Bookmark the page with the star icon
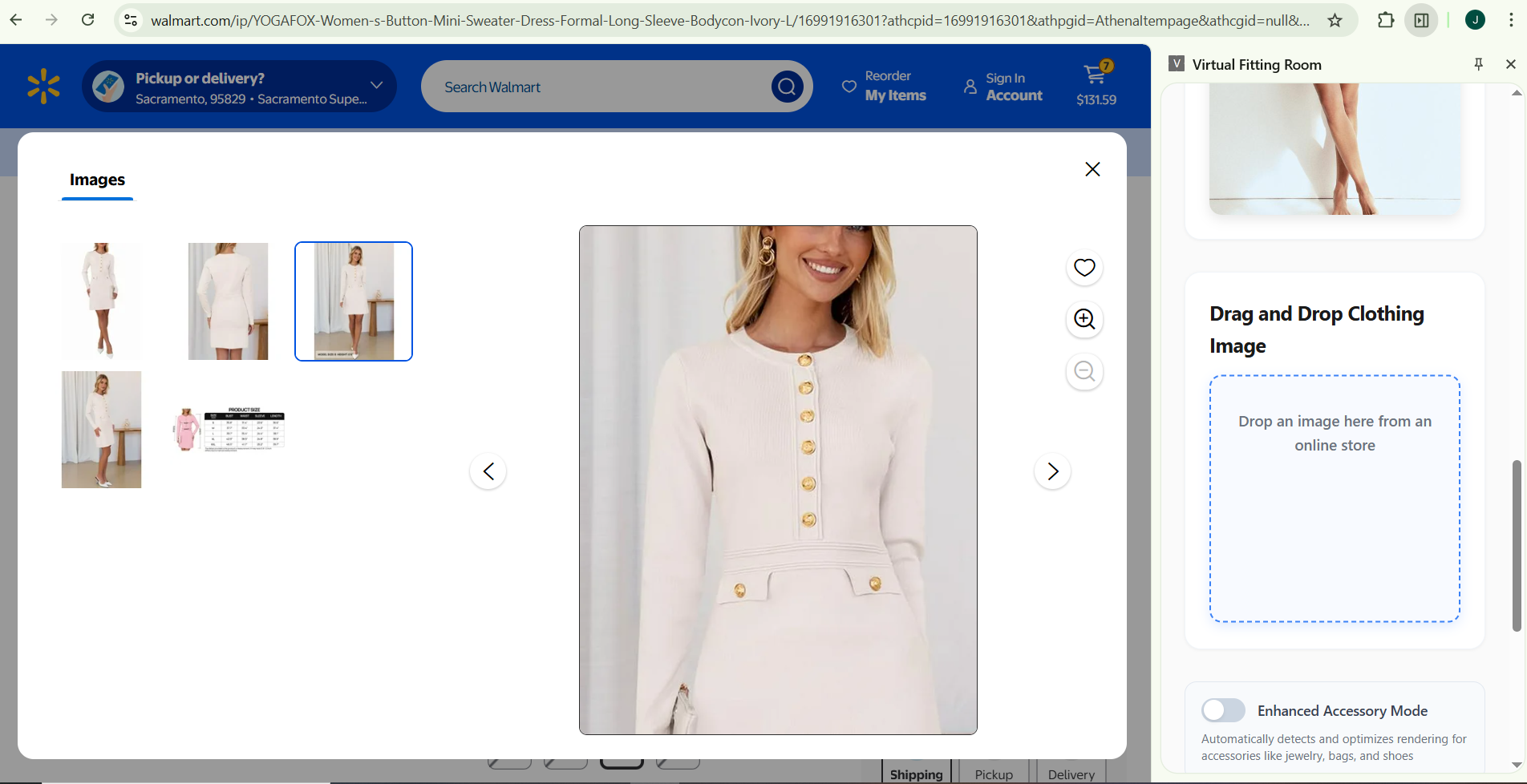This screenshot has width=1527, height=784. coord(1336,19)
